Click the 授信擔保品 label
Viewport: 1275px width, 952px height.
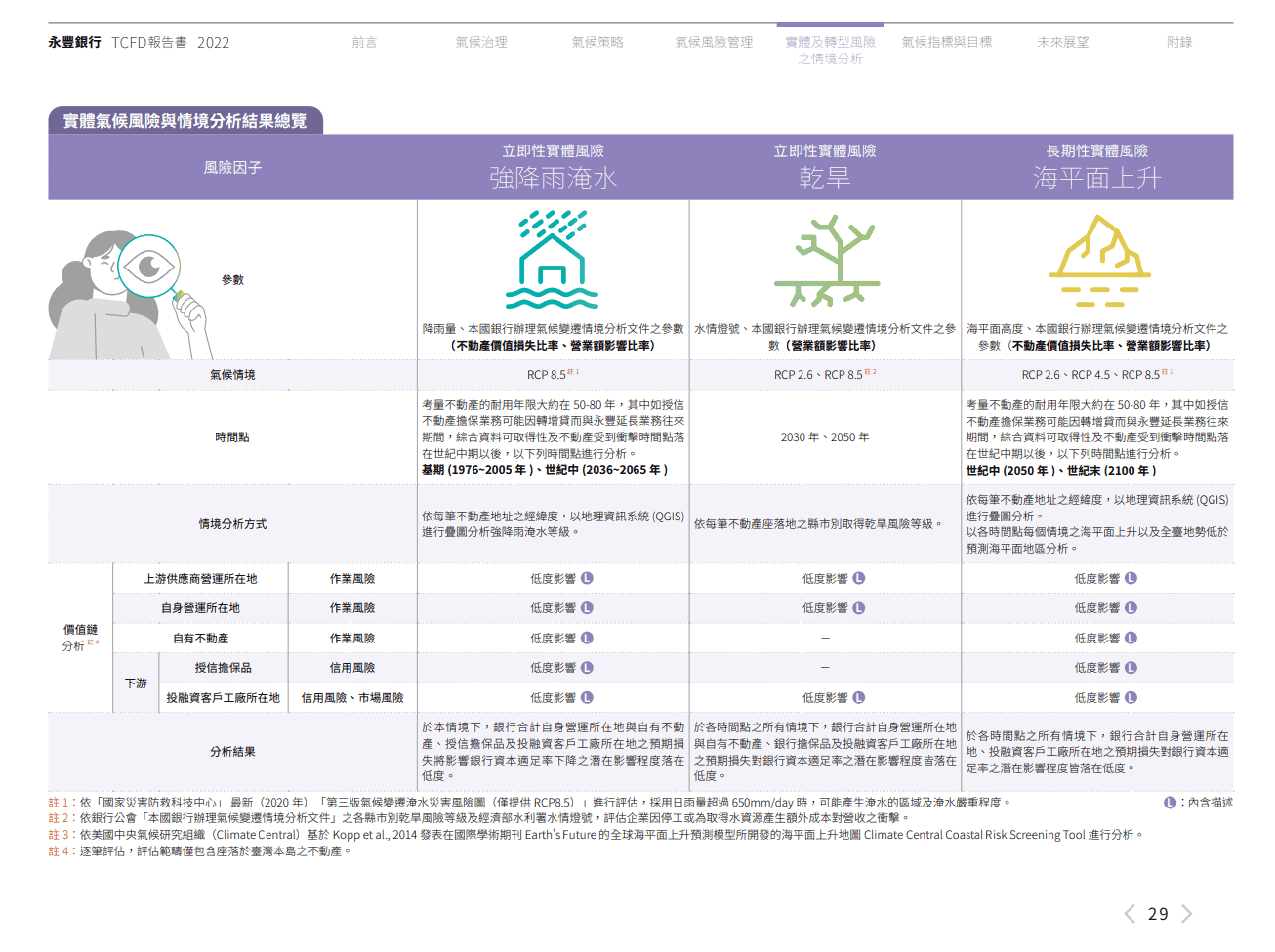click(x=223, y=668)
